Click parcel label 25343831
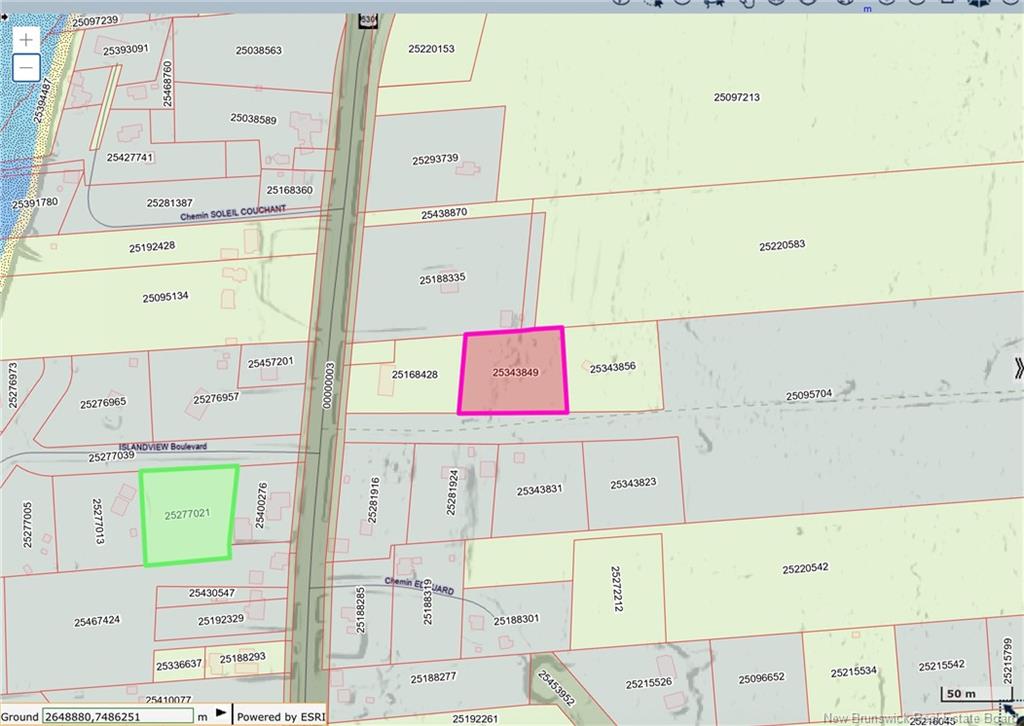 539,490
